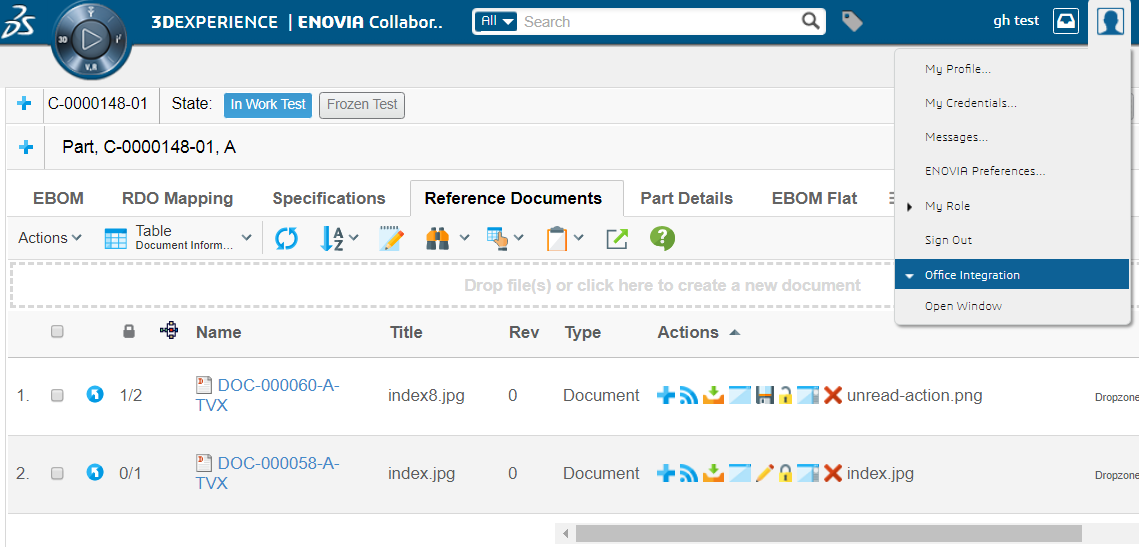Open the All search scope dropdown
The width and height of the screenshot is (1139, 547).
point(497,21)
